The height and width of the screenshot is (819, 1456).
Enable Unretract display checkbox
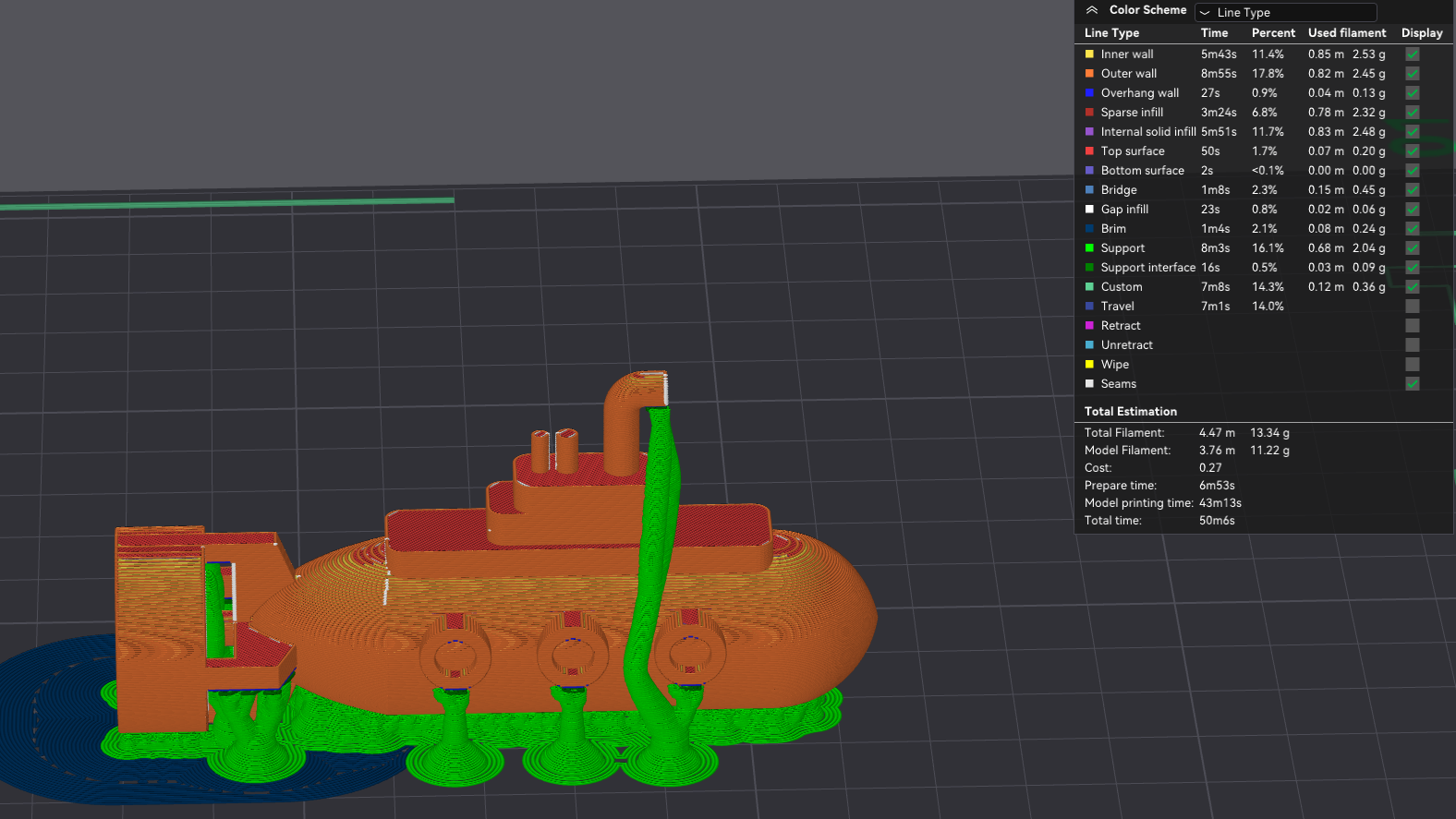1413,345
